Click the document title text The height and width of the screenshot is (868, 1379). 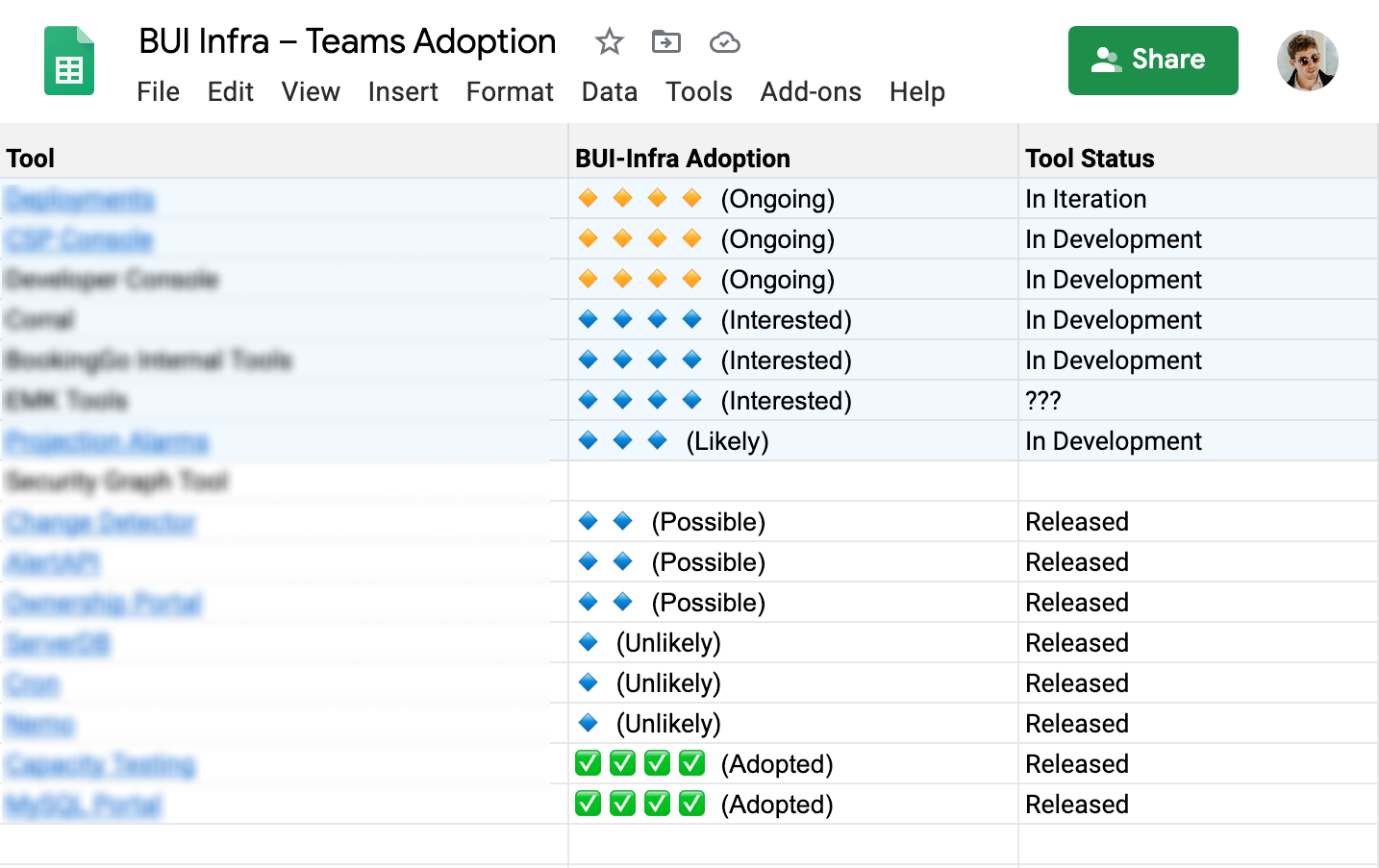click(347, 42)
